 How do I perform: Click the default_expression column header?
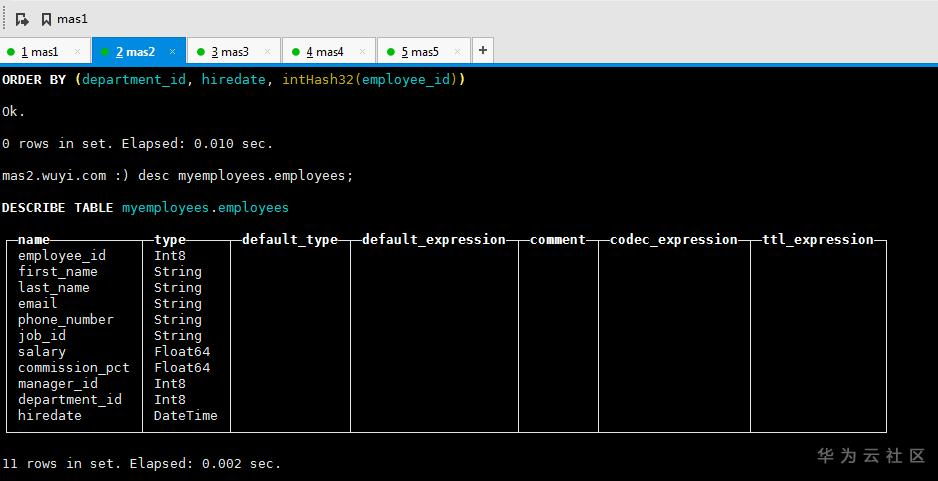(434, 239)
